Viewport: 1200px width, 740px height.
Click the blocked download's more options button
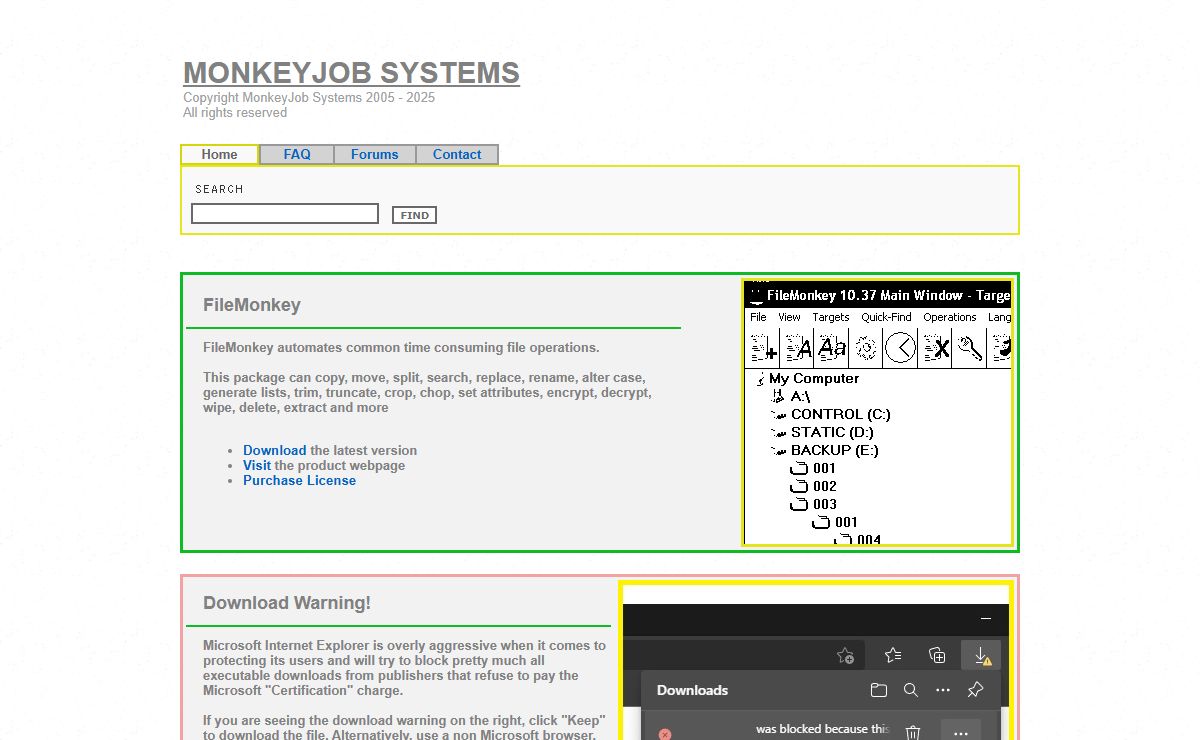pos(961,732)
